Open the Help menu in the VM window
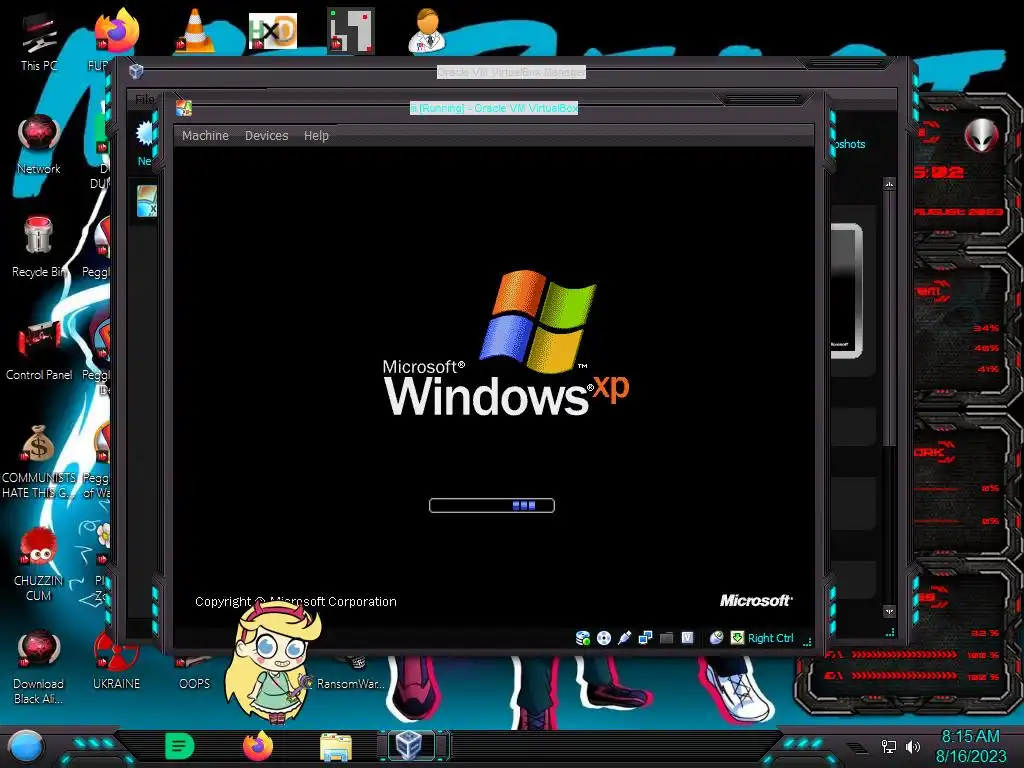Screen dimensions: 1024x768 [x=316, y=136]
